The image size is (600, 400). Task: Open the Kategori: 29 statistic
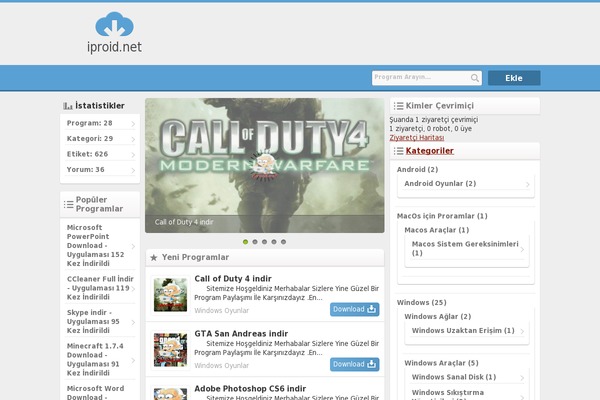pyautogui.click(x=90, y=139)
